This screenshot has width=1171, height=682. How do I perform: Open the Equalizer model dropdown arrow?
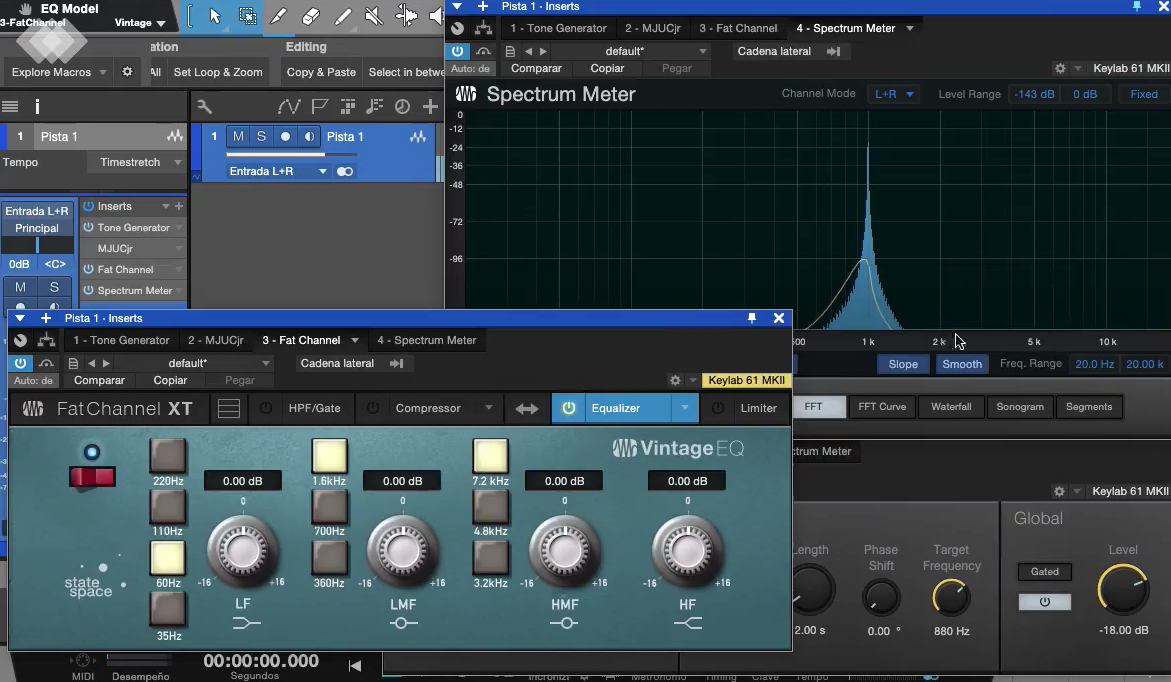684,408
